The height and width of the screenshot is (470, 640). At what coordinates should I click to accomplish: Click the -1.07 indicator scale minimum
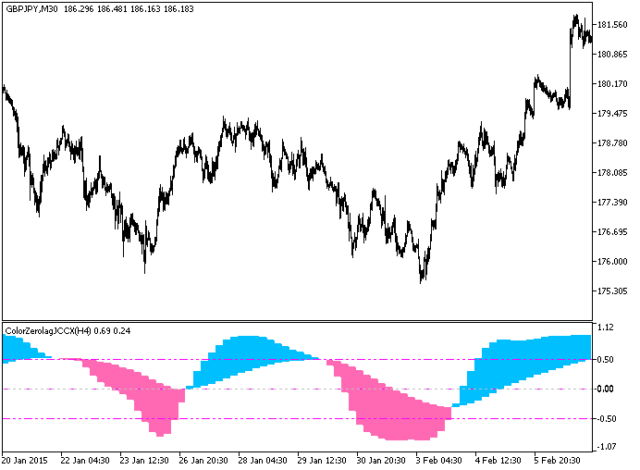(606, 447)
